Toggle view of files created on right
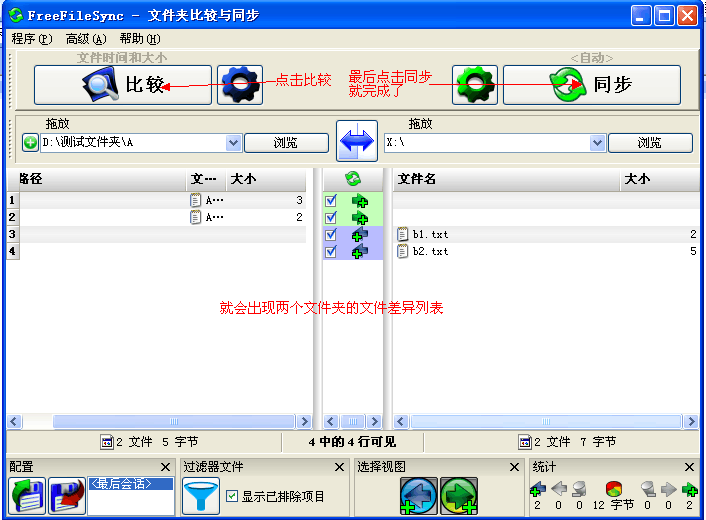This screenshot has width=706, height=520. [x=458, y=496]
